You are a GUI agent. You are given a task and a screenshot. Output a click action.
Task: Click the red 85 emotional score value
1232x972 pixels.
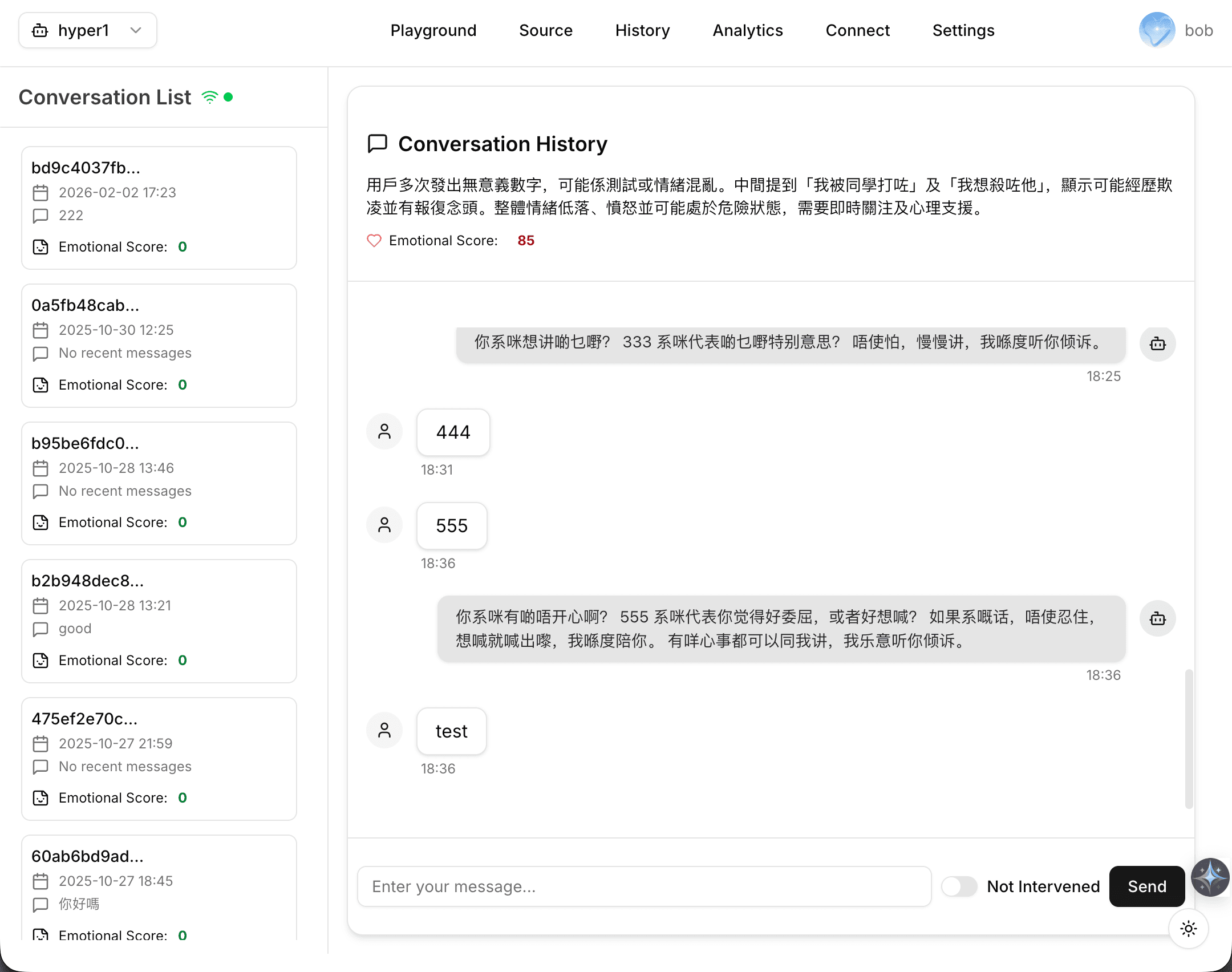click(526, 241)
